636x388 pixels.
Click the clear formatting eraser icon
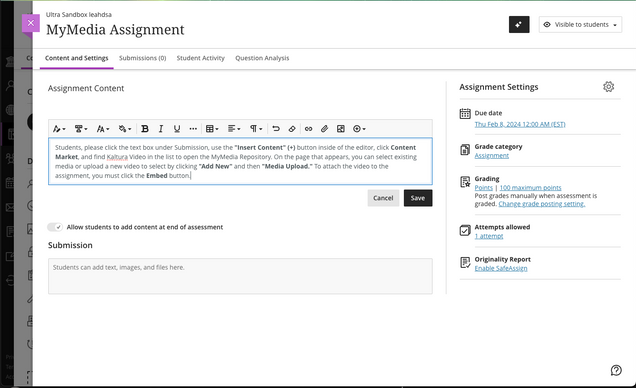(292, 129)
